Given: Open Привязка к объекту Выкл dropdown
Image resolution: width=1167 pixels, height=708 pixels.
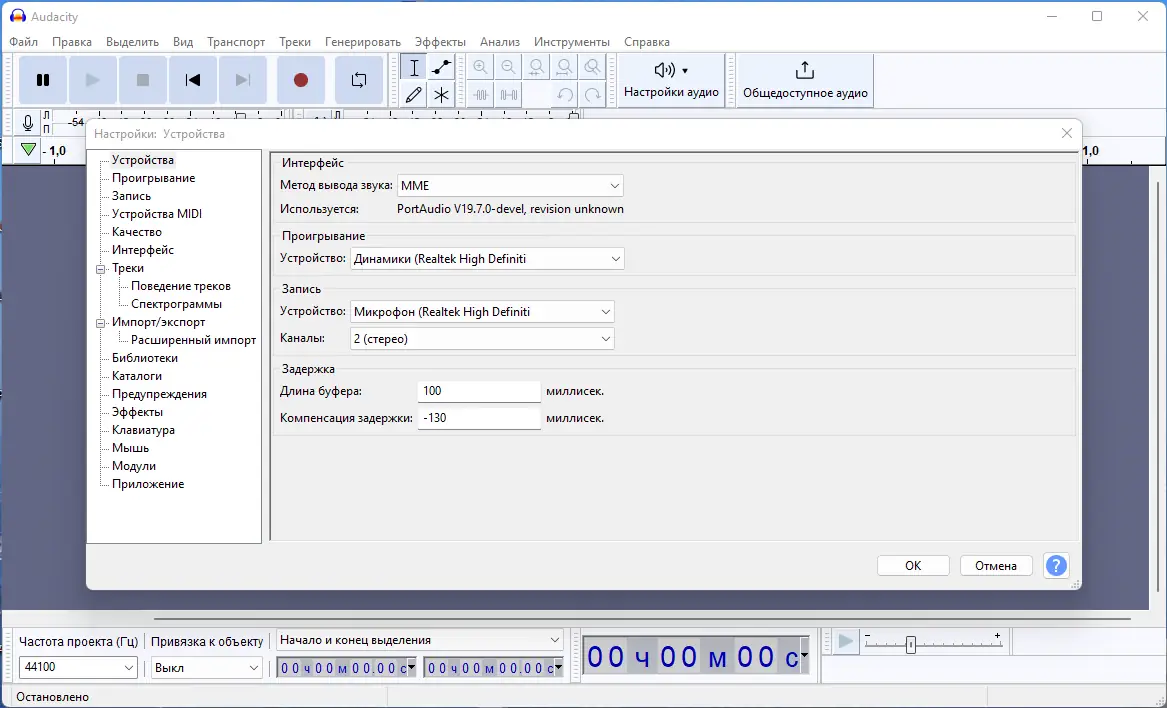Looking at the screenshot, I should (206, 667).
